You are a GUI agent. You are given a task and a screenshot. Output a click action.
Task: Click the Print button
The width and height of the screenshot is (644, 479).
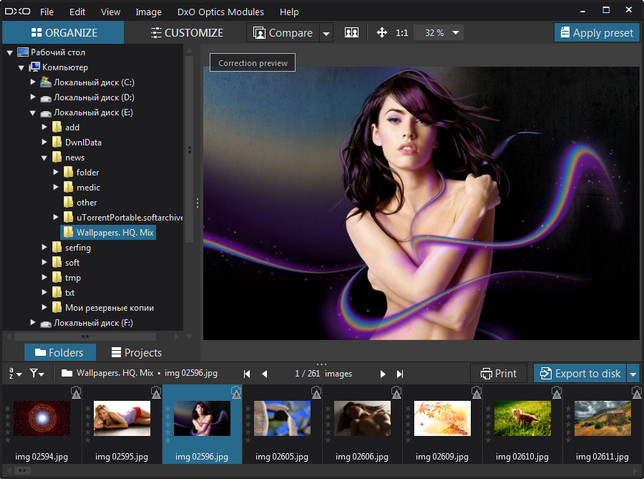coord(497,373)
